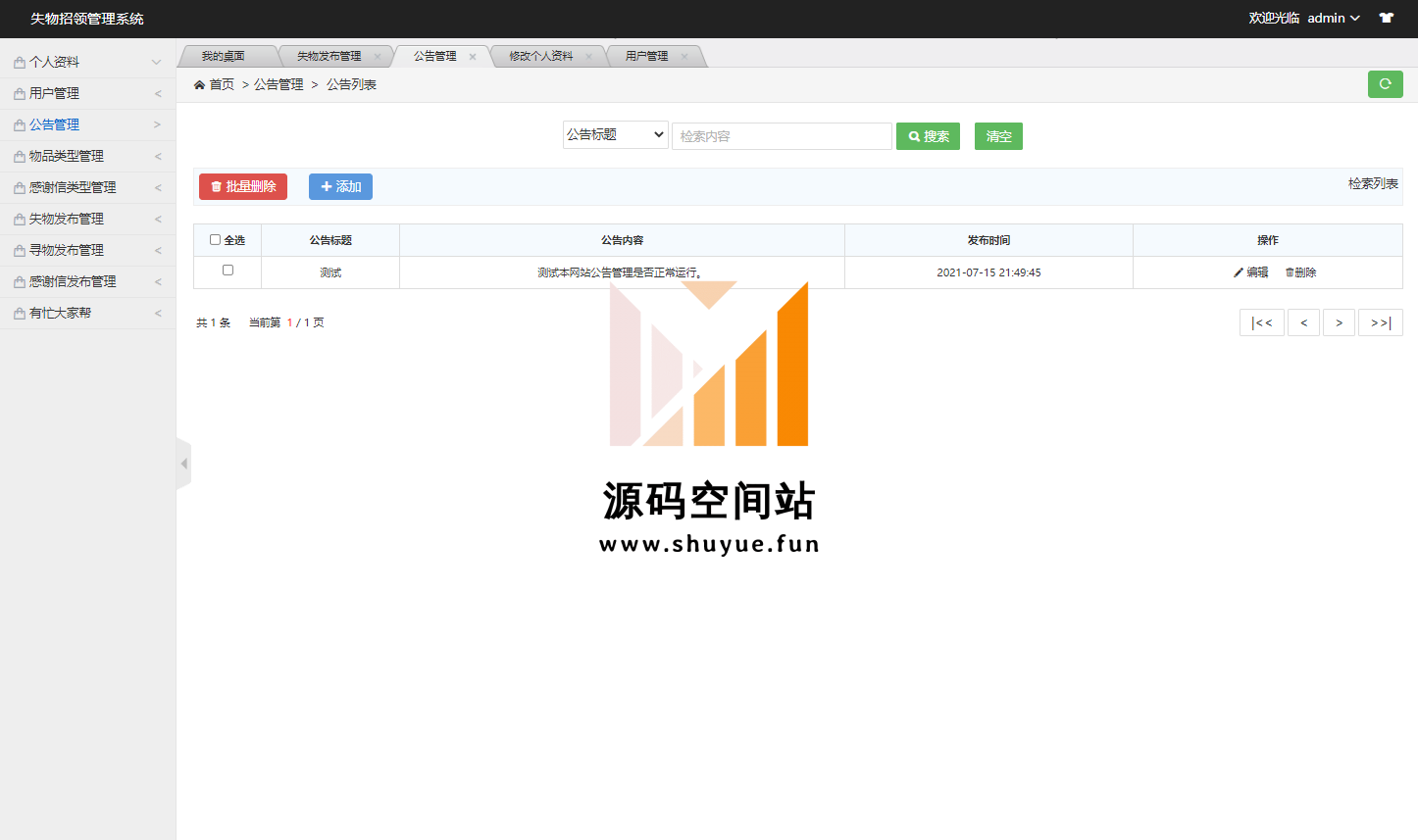Click the 测试本网站公告管理是否正常运行。 content cell
This screenshot has height=840, width=1418.
[x=622, y=272]
